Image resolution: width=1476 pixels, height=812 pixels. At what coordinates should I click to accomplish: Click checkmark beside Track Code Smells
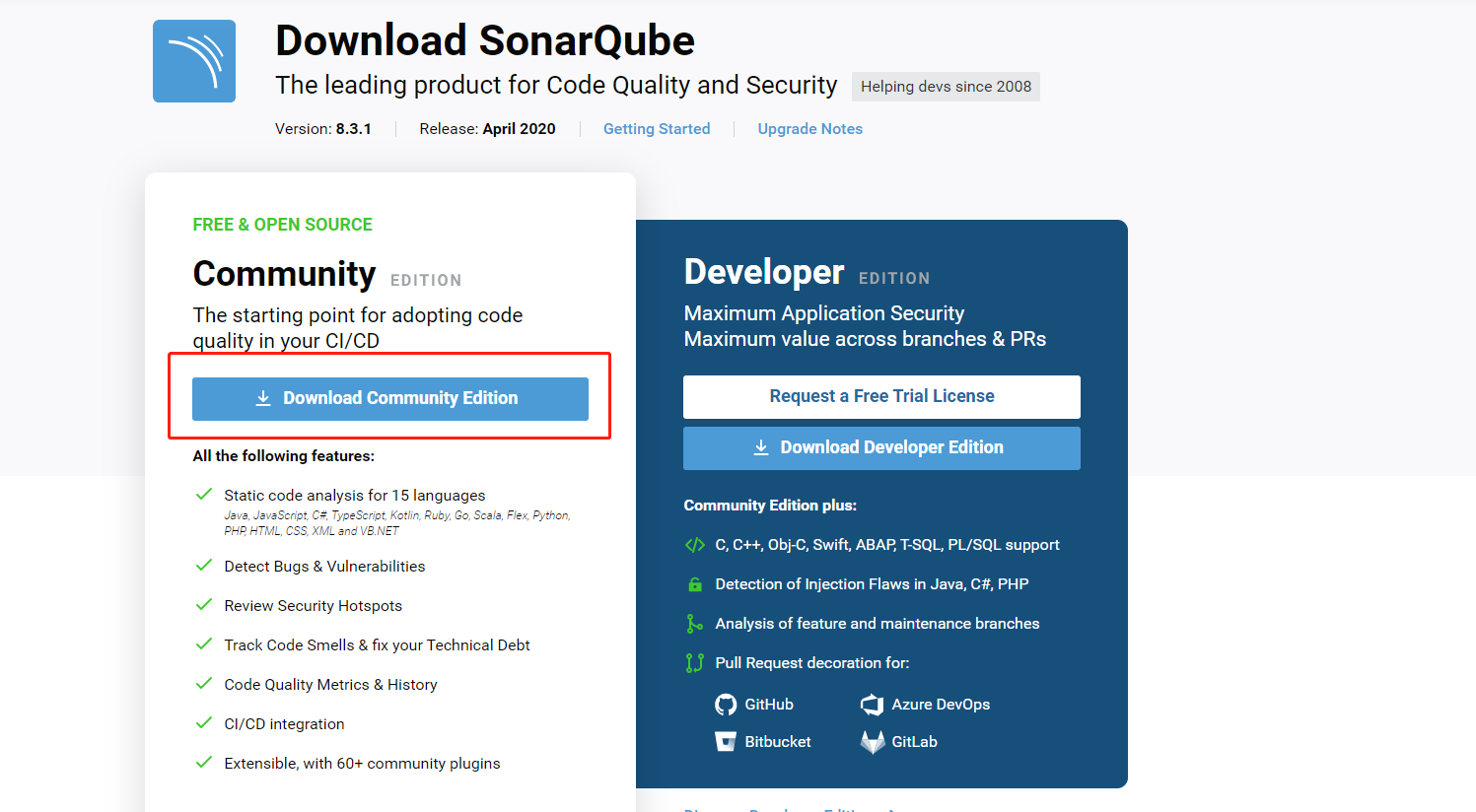tap(204, 643)
